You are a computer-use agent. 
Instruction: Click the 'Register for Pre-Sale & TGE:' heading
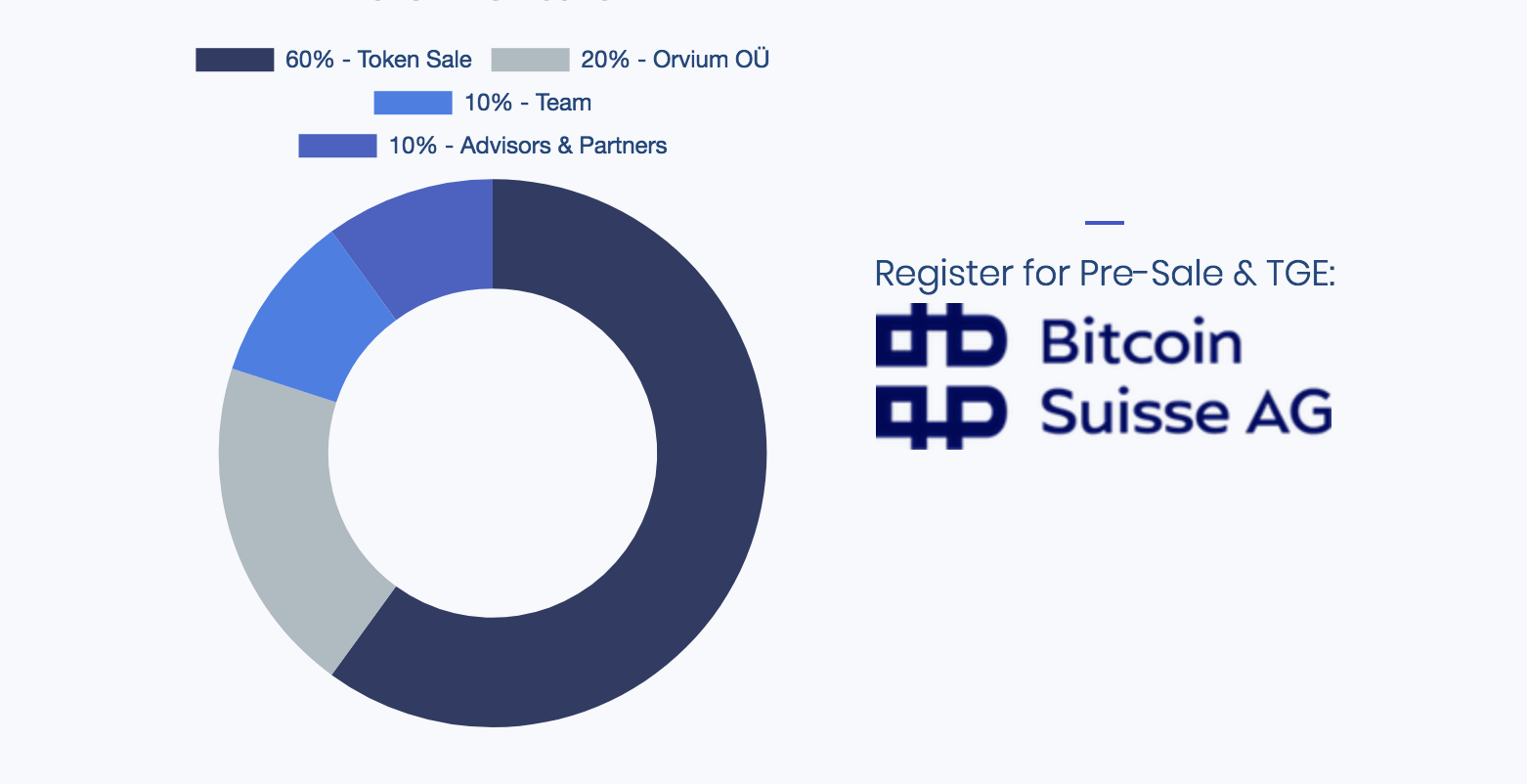[x=1105, y=273]
